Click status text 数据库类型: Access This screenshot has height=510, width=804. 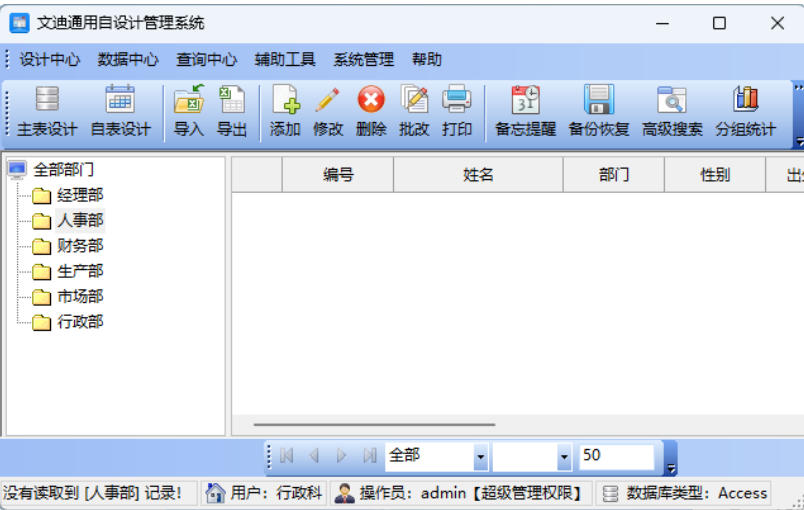(x=697, y=493)
